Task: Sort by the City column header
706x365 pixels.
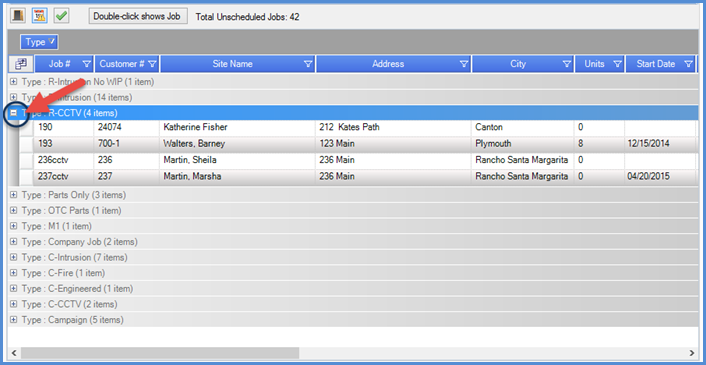Action: pyautogui.click(x=518, y=64)
